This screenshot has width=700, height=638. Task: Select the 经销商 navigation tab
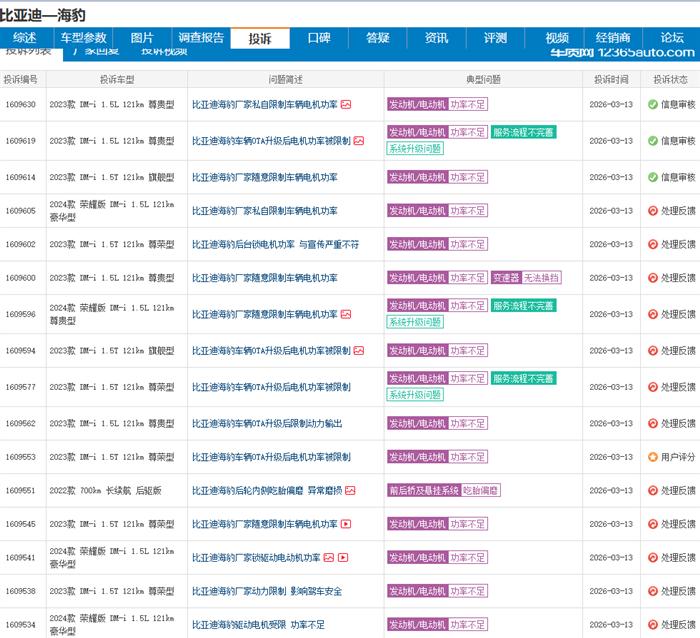pyautogui.click(x=613, y=38)
